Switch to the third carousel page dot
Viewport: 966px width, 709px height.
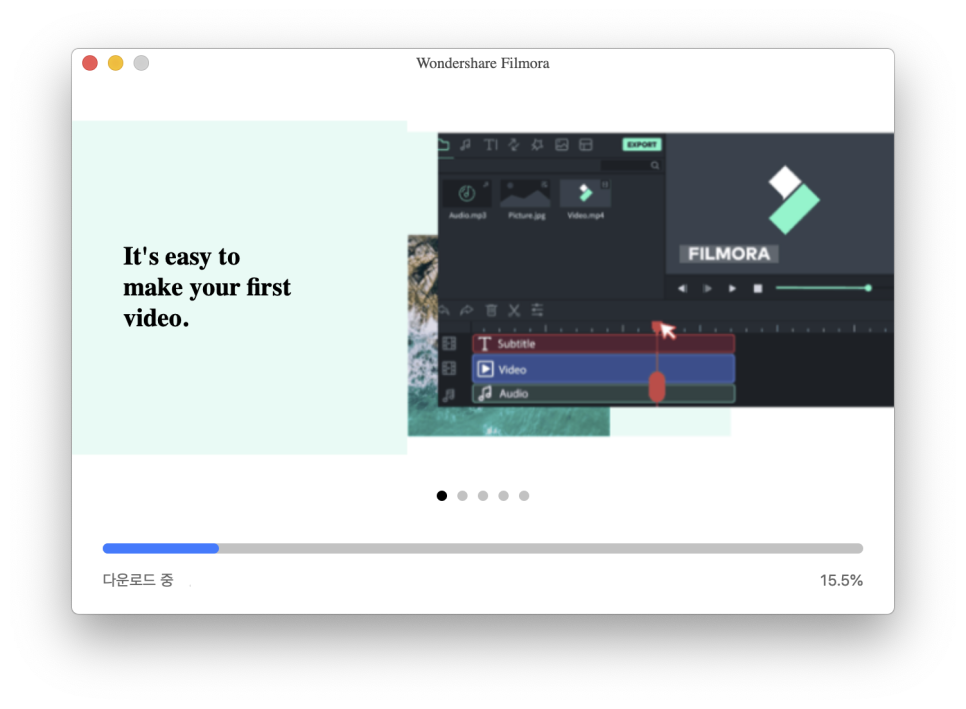point(483,496)
